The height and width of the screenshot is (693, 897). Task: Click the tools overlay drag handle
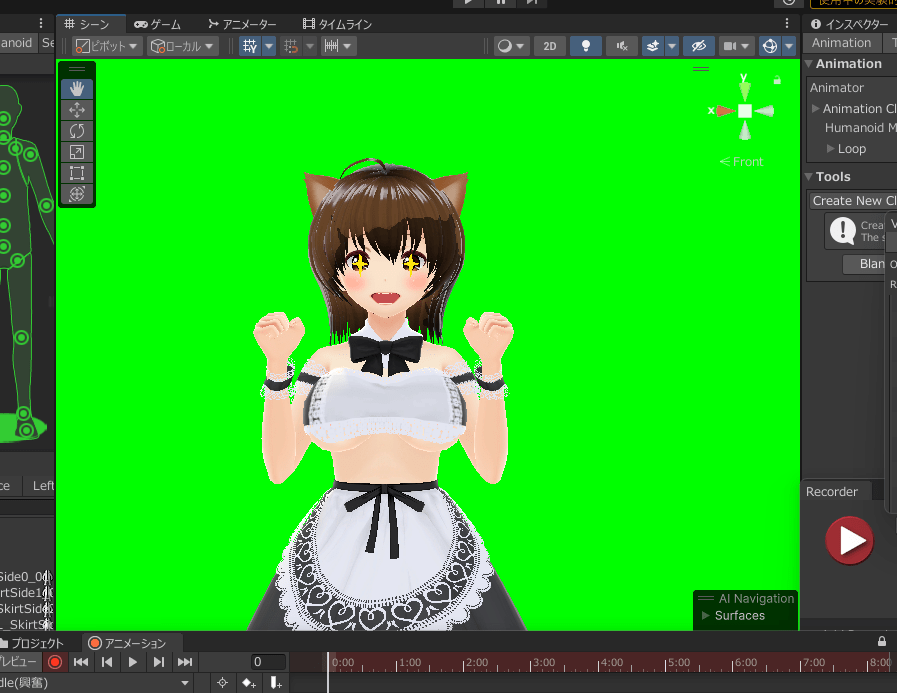click(x=77, y=69)
